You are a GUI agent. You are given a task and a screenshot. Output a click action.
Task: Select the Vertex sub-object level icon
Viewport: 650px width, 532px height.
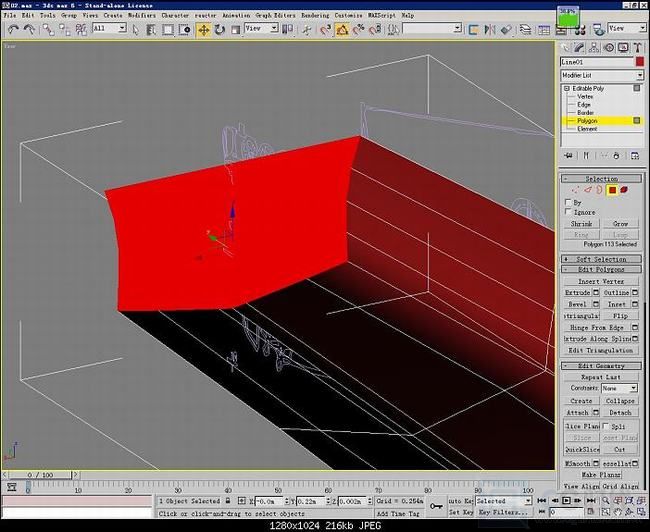point(575,190)
